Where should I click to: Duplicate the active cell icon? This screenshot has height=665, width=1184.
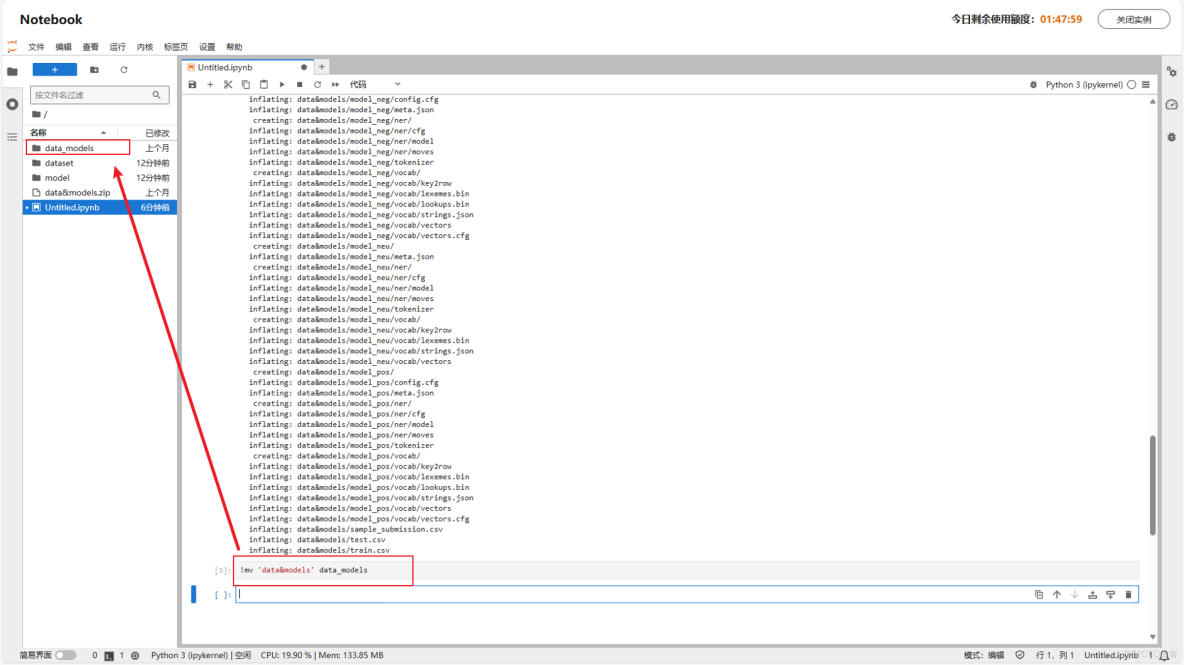pyautogui.click(x=1039, y=595)
